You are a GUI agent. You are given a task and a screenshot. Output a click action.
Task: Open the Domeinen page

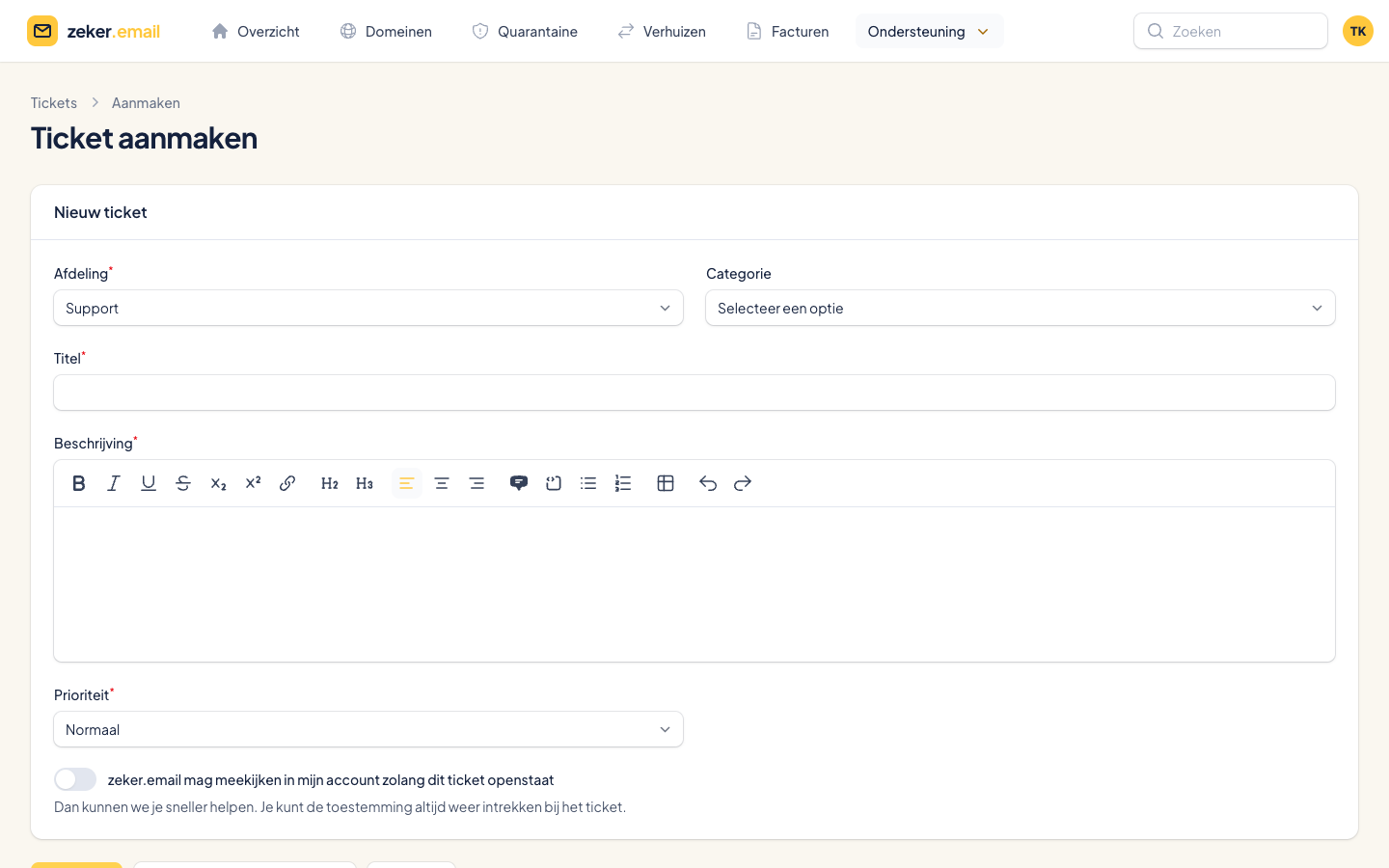pos(386,32)
